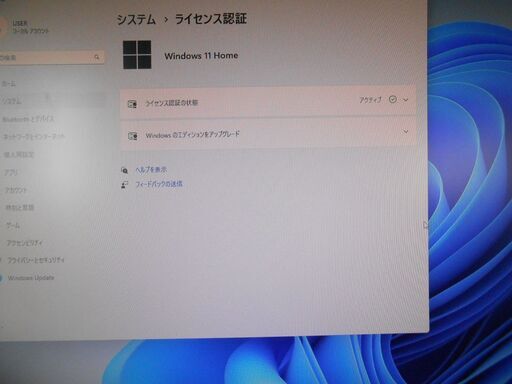Open the USER local account profile
The image size is (512, 384).
(x=25, y=27)
